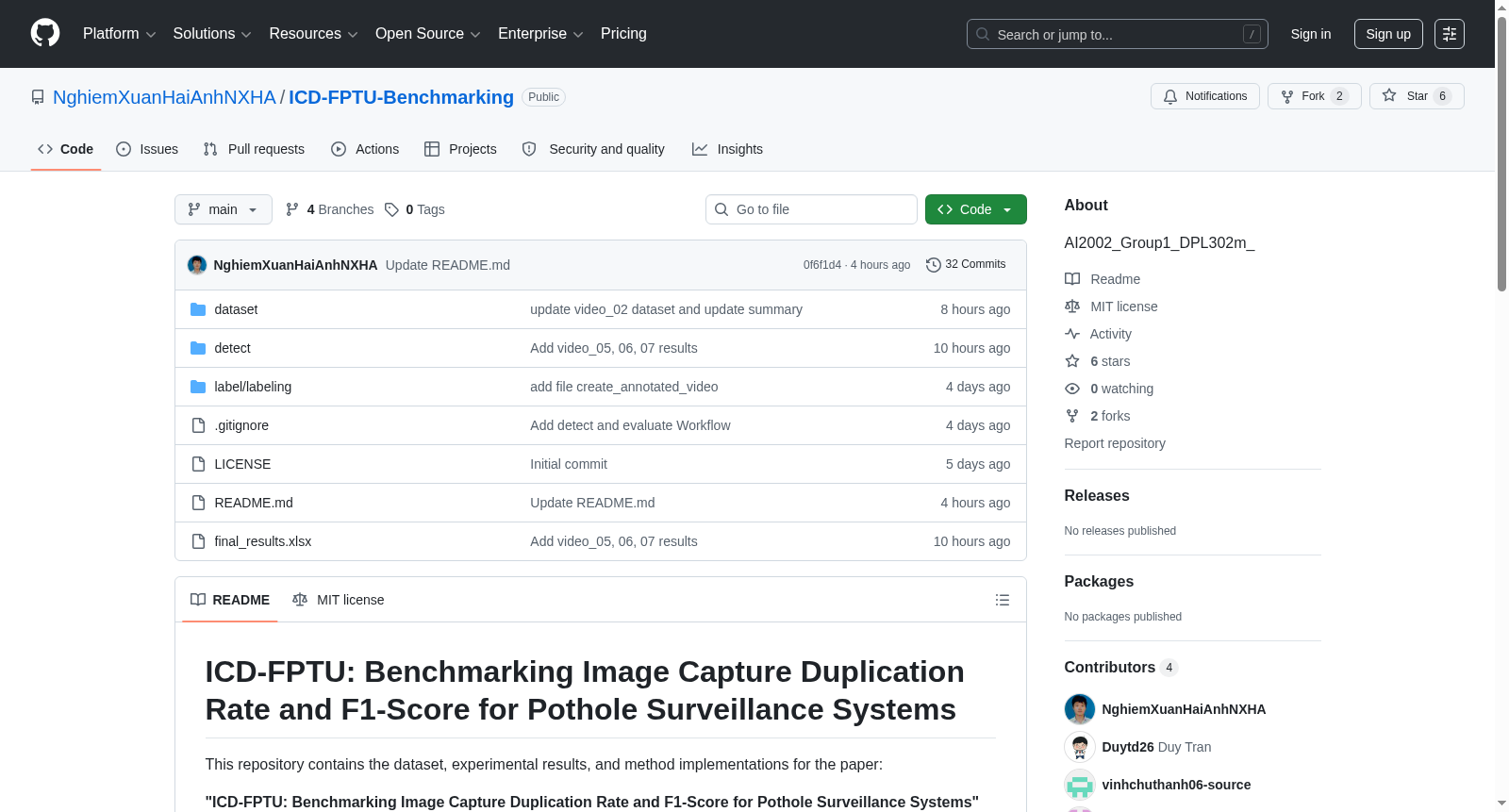Click the Report repository link
The height and width of the screenshot is (812, 1509).
tap(1115, 443)
